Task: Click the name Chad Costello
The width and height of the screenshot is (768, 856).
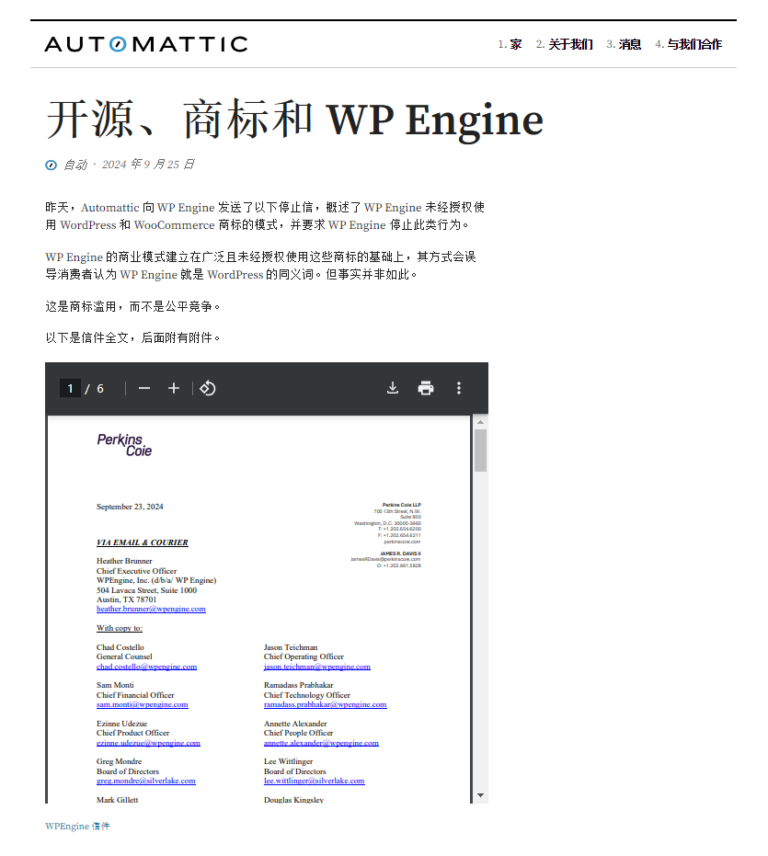Action: (120, 647)
